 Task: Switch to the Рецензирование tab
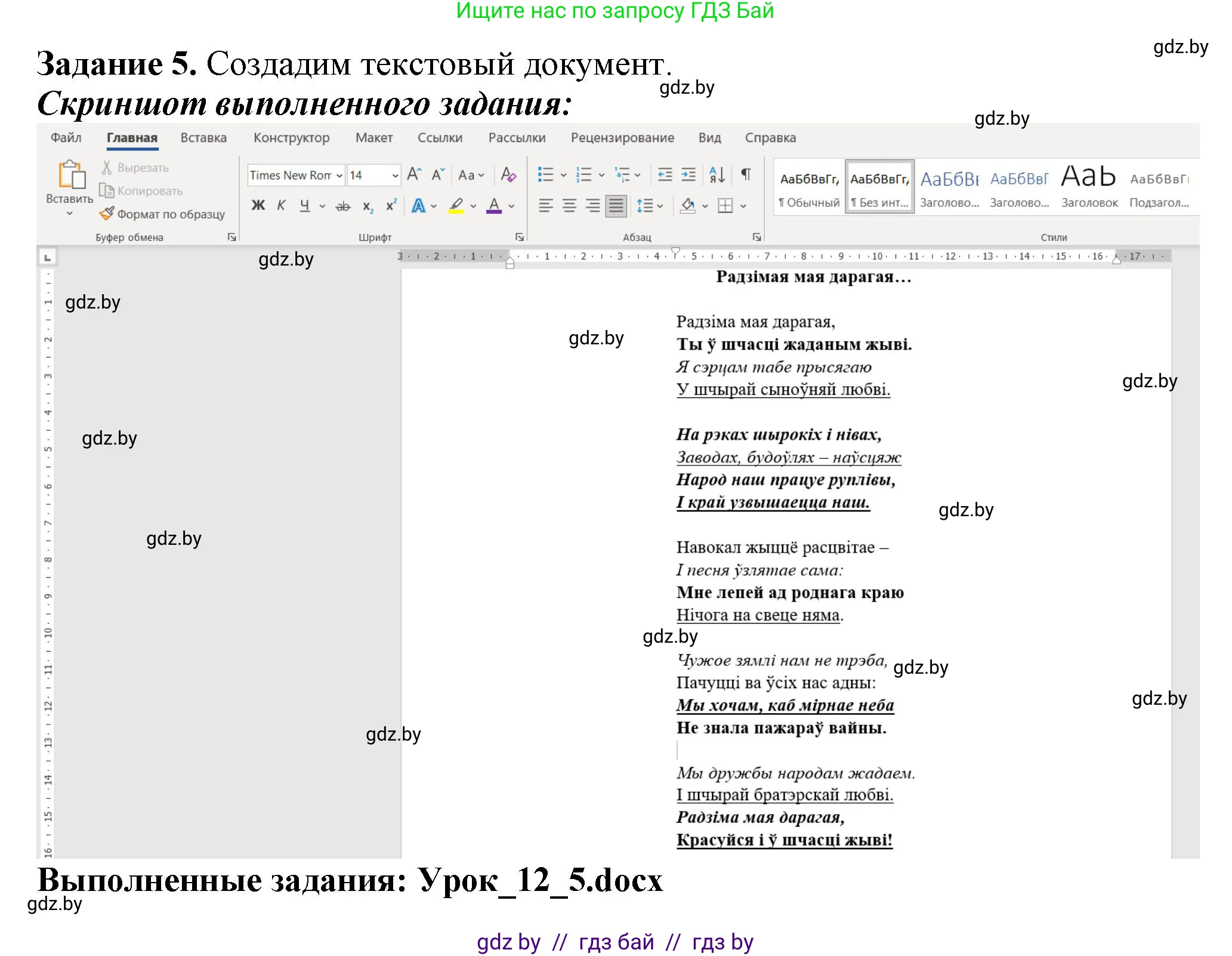tap(622, 138)
